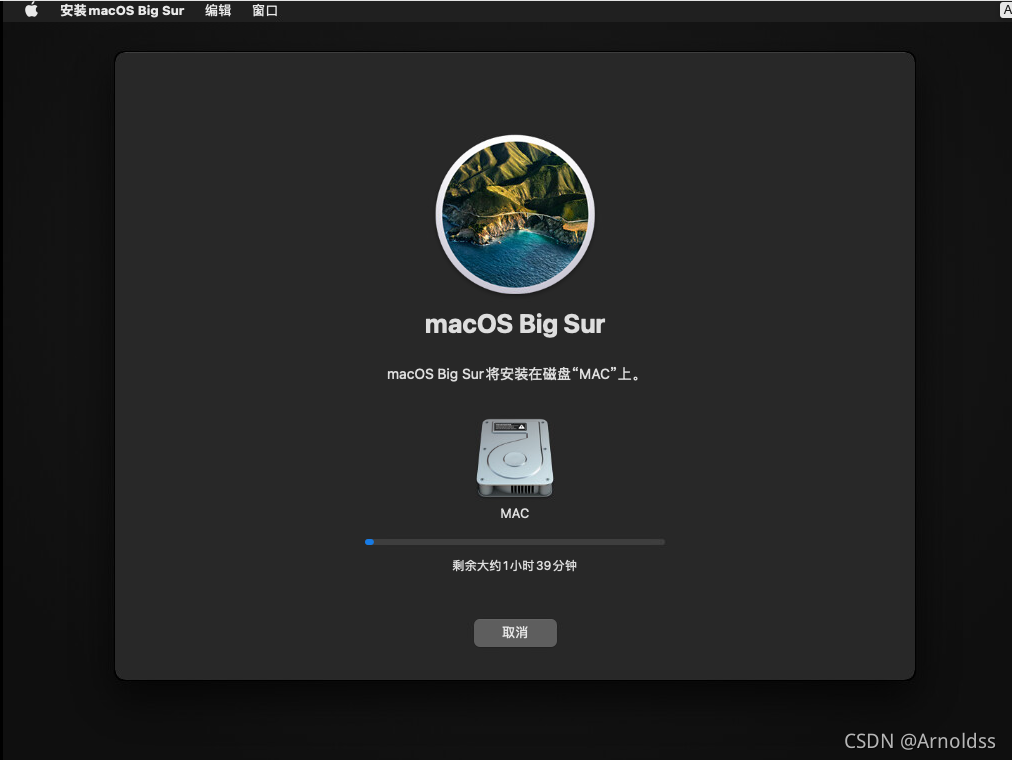Click the text macOS Big Sur将安装在磁盘“MAC”上

pos(514,374)
